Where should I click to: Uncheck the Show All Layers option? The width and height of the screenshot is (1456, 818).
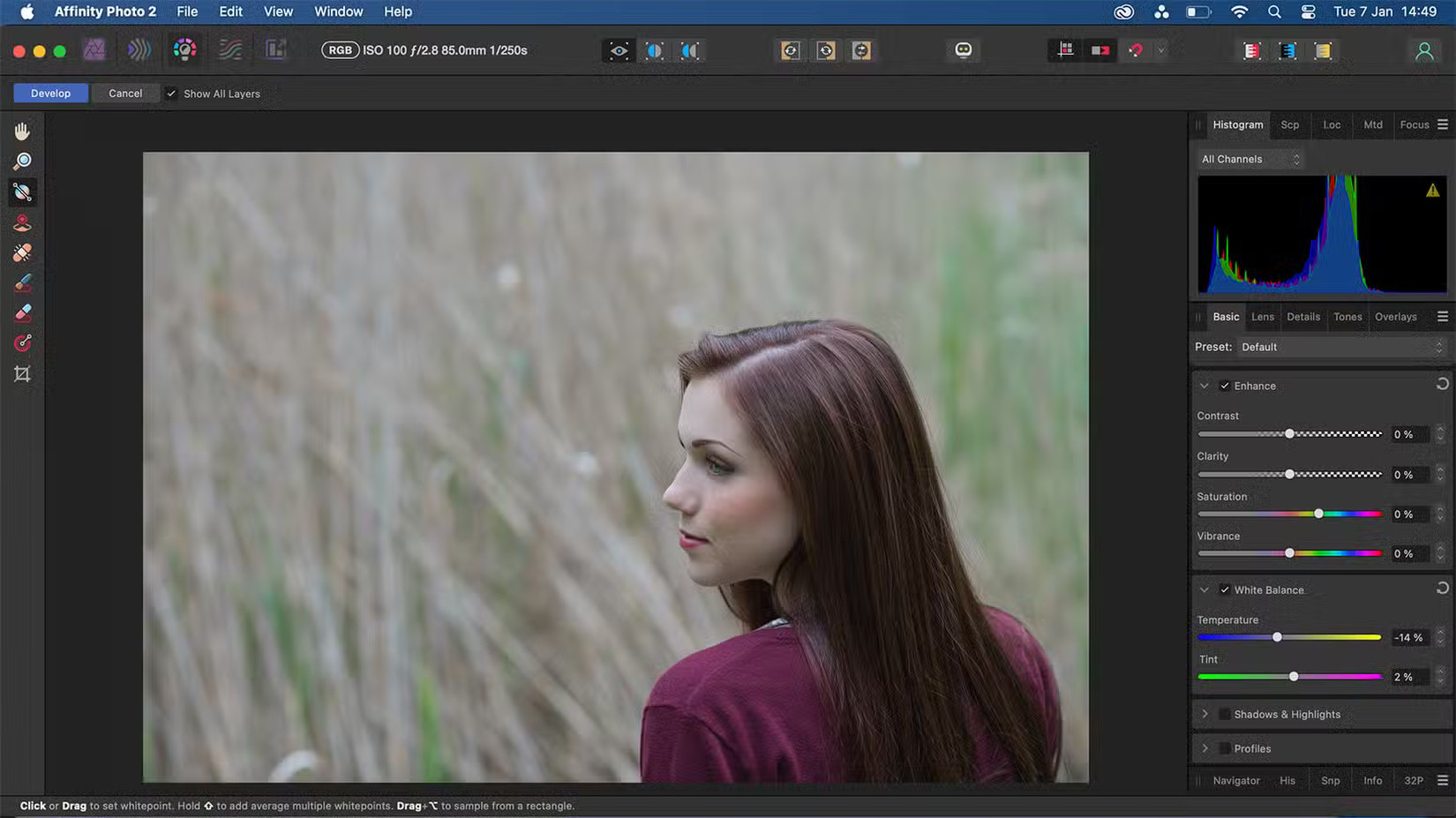pos(170,93)
